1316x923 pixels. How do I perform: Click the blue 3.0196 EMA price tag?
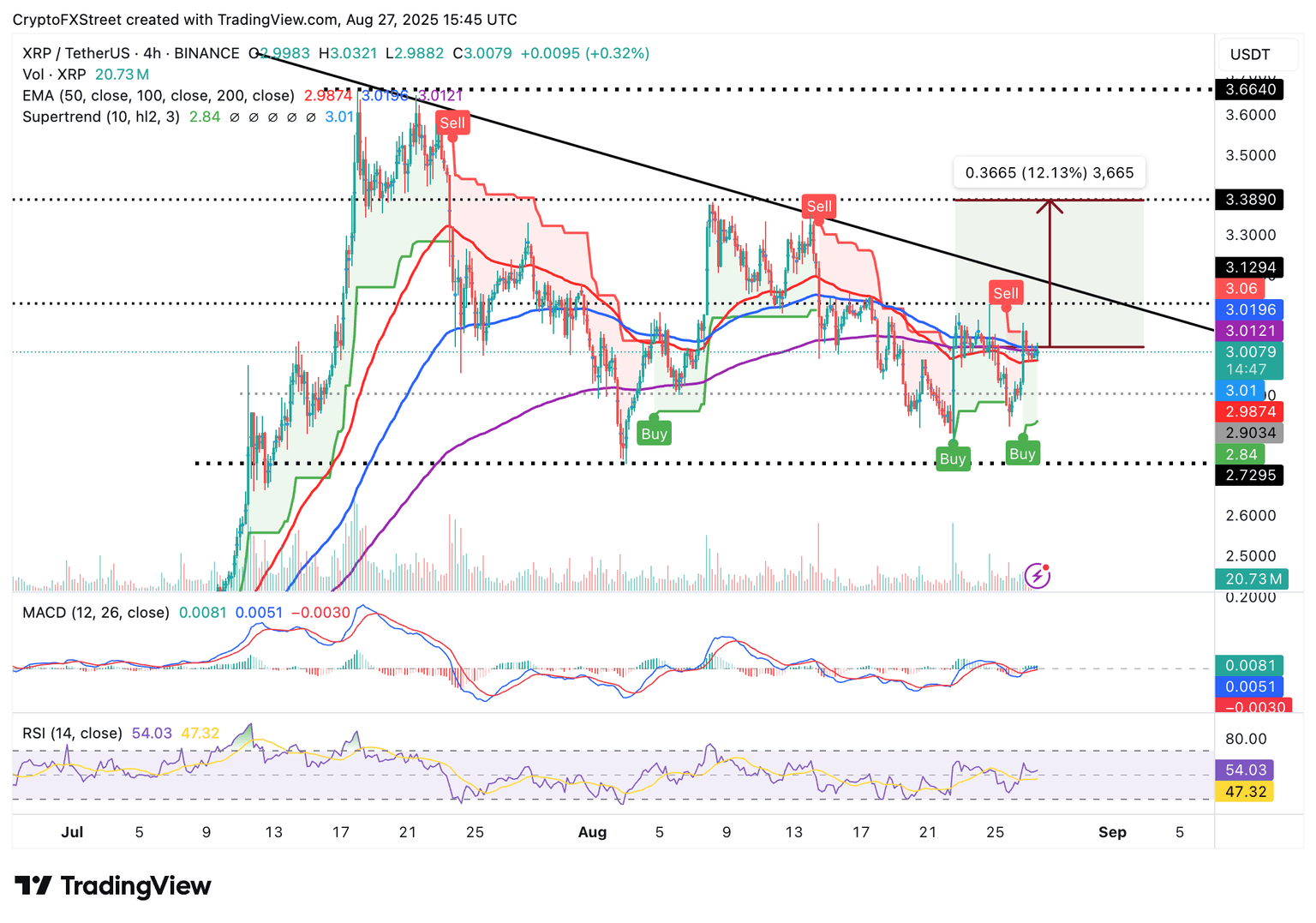coord(1250,309)
